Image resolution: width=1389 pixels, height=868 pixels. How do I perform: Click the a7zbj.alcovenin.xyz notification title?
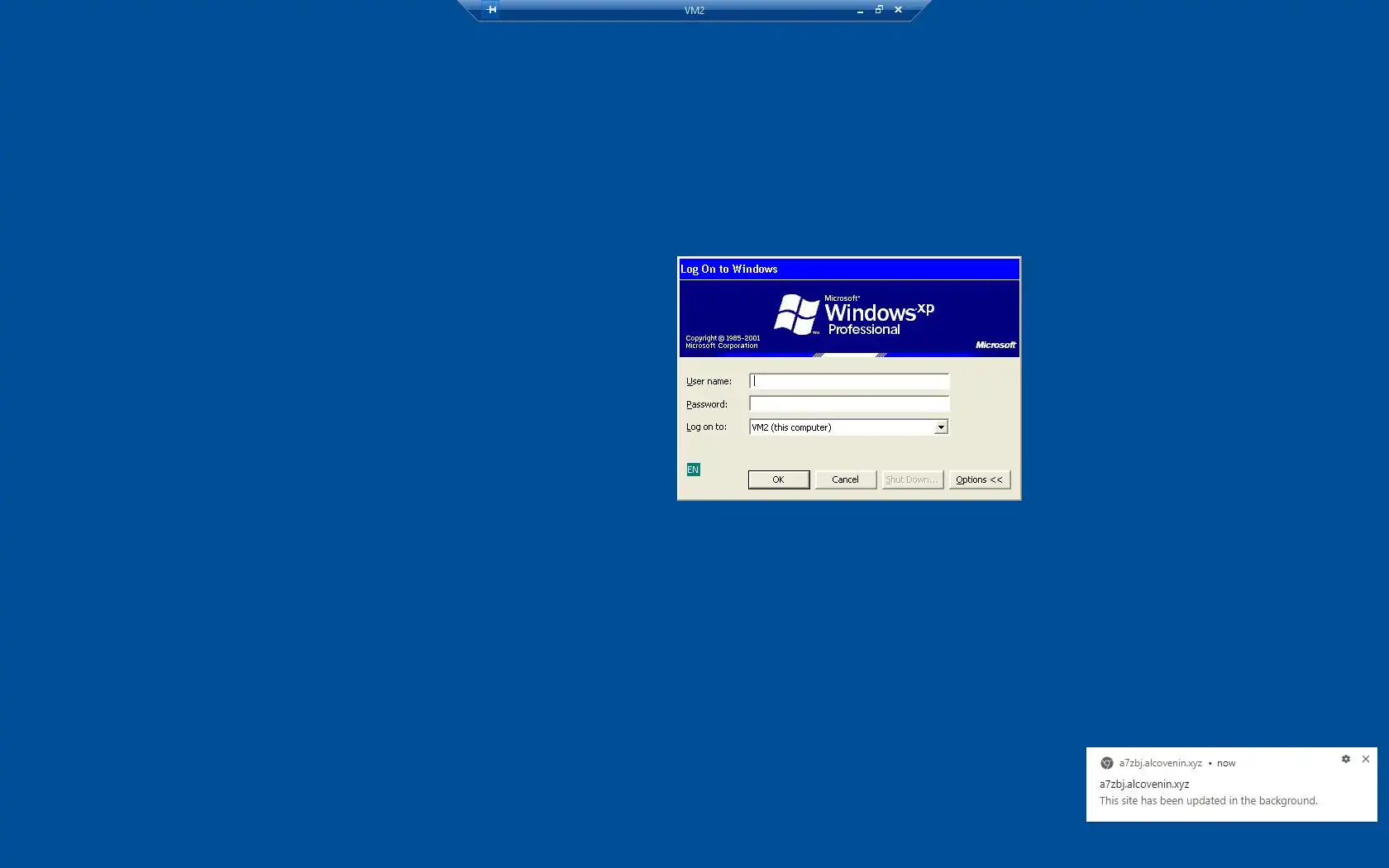tap(1144, 784)
